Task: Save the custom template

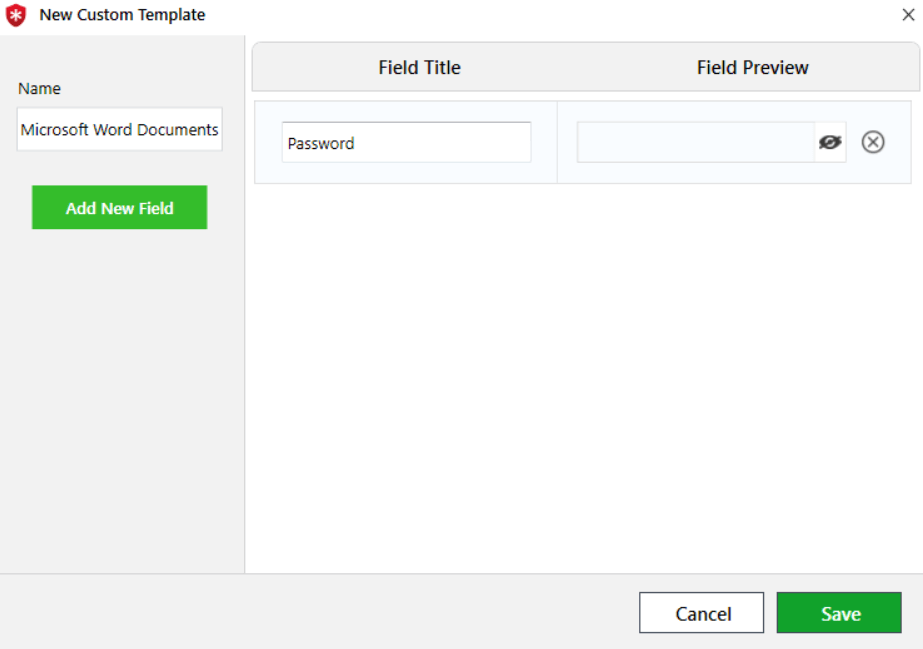Action: (x=839, y=613)
